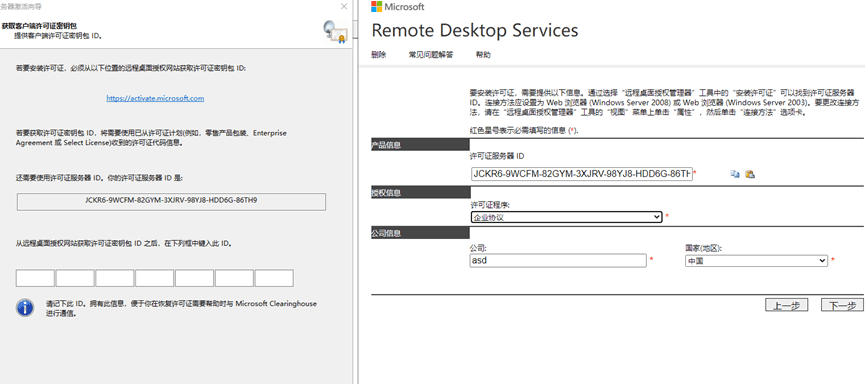Click the 公司信息 section header
This screenshot has width=865, height=384.
pos(420,233)
